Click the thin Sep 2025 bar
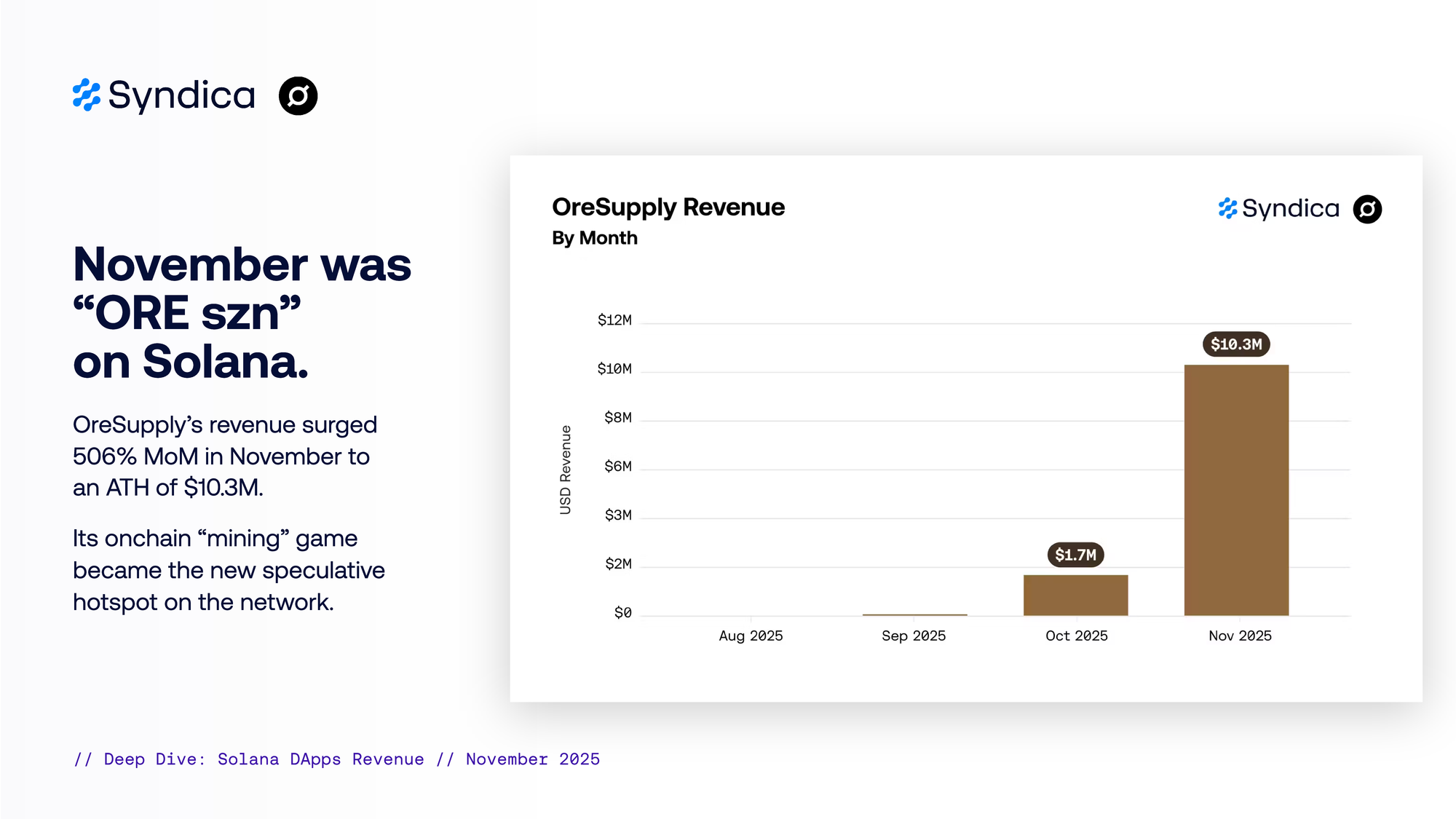This screenshot has width=1456, height=819. pos(914,615)
